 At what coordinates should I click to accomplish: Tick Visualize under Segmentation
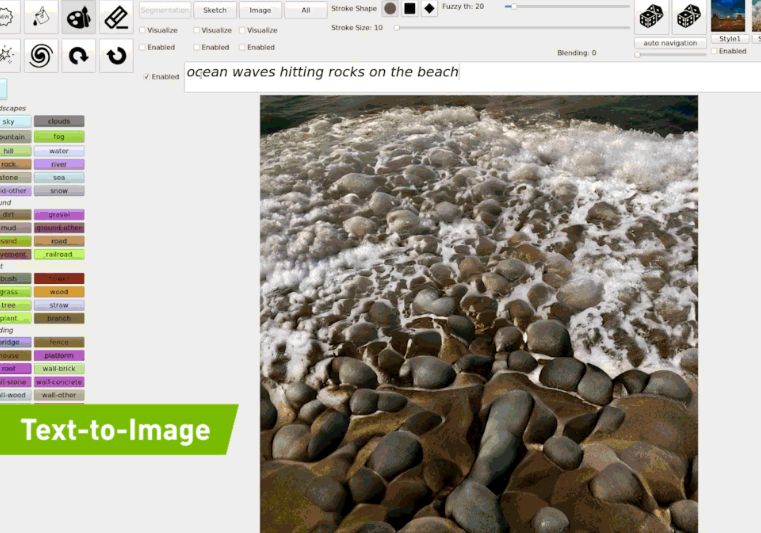click(143, 30)
